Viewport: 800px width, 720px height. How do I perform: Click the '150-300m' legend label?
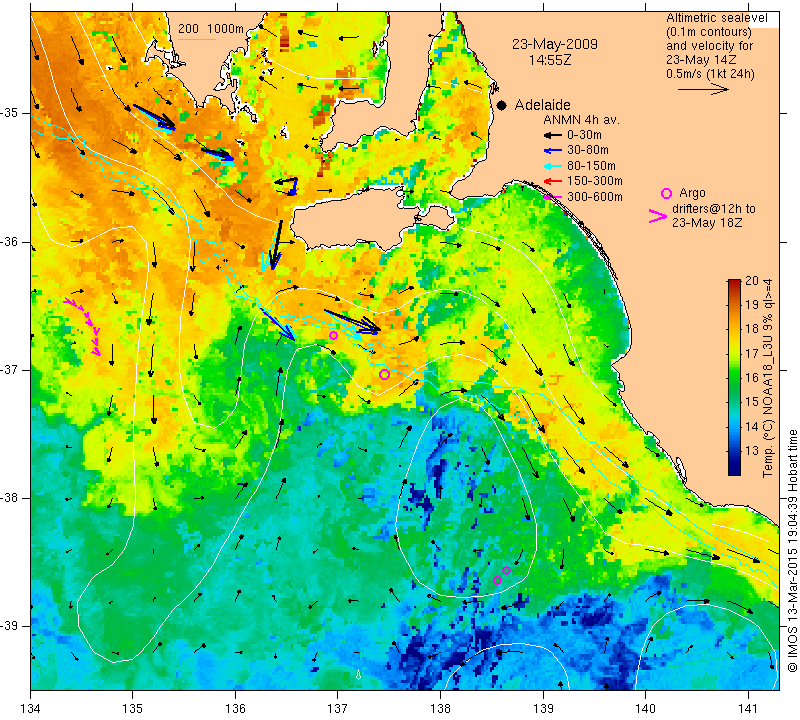tap(594, 181)
